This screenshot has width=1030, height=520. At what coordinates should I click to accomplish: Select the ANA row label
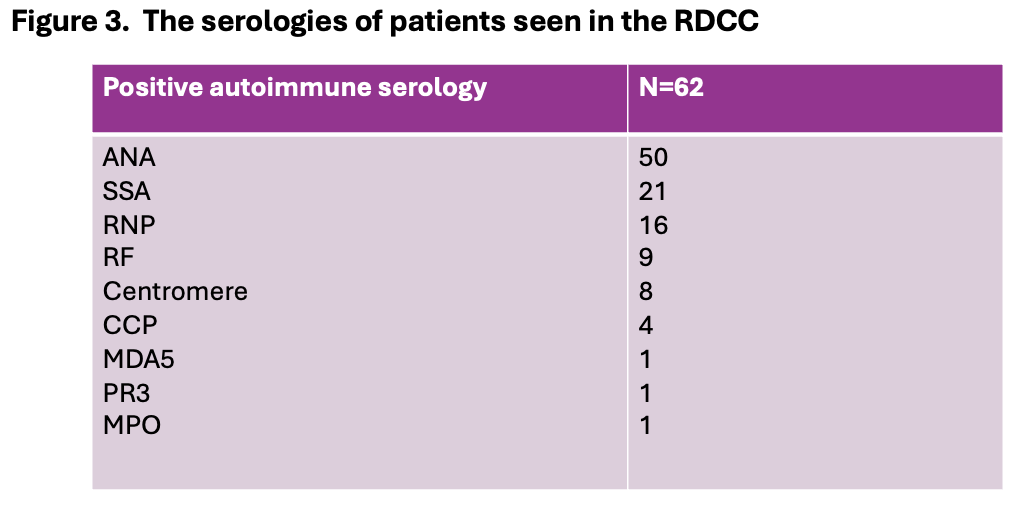click(130, 158)
